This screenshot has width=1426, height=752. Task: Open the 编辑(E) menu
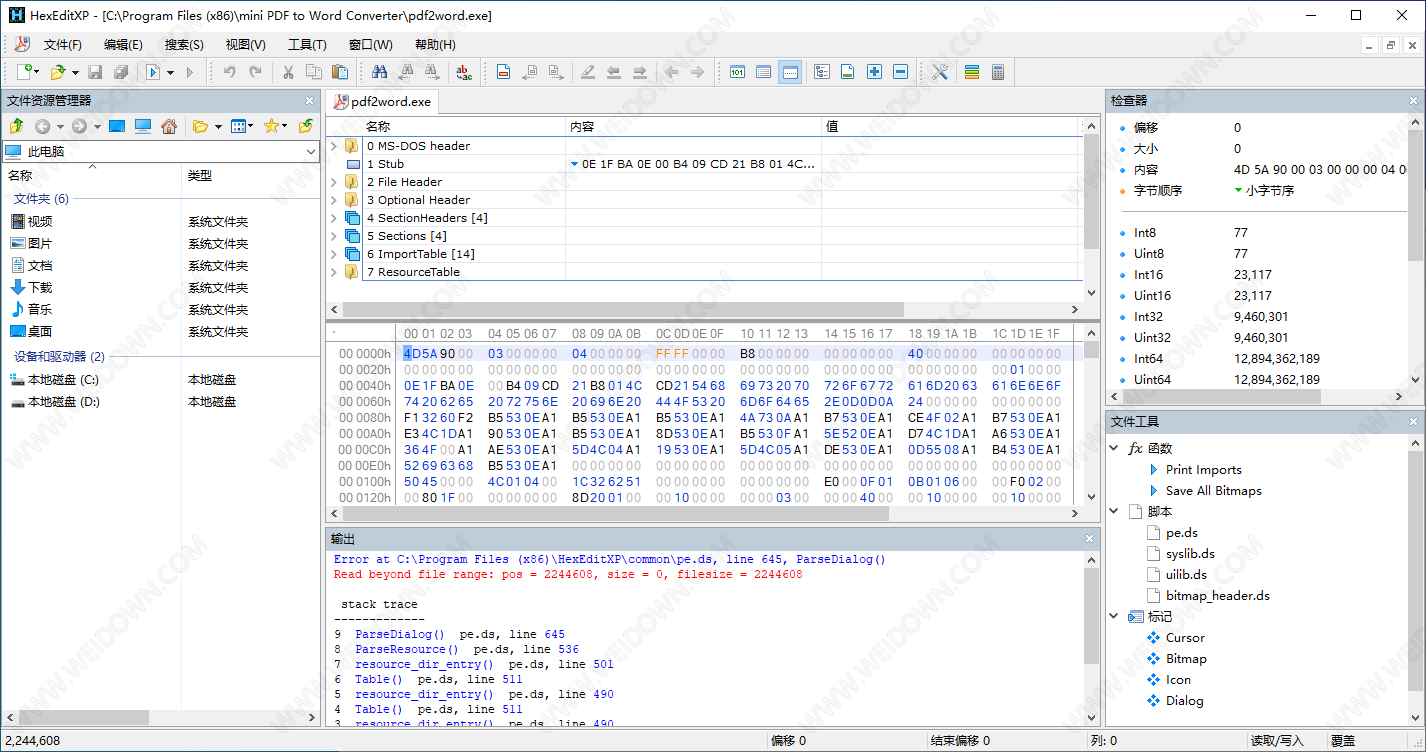click(x=123, y=45)
